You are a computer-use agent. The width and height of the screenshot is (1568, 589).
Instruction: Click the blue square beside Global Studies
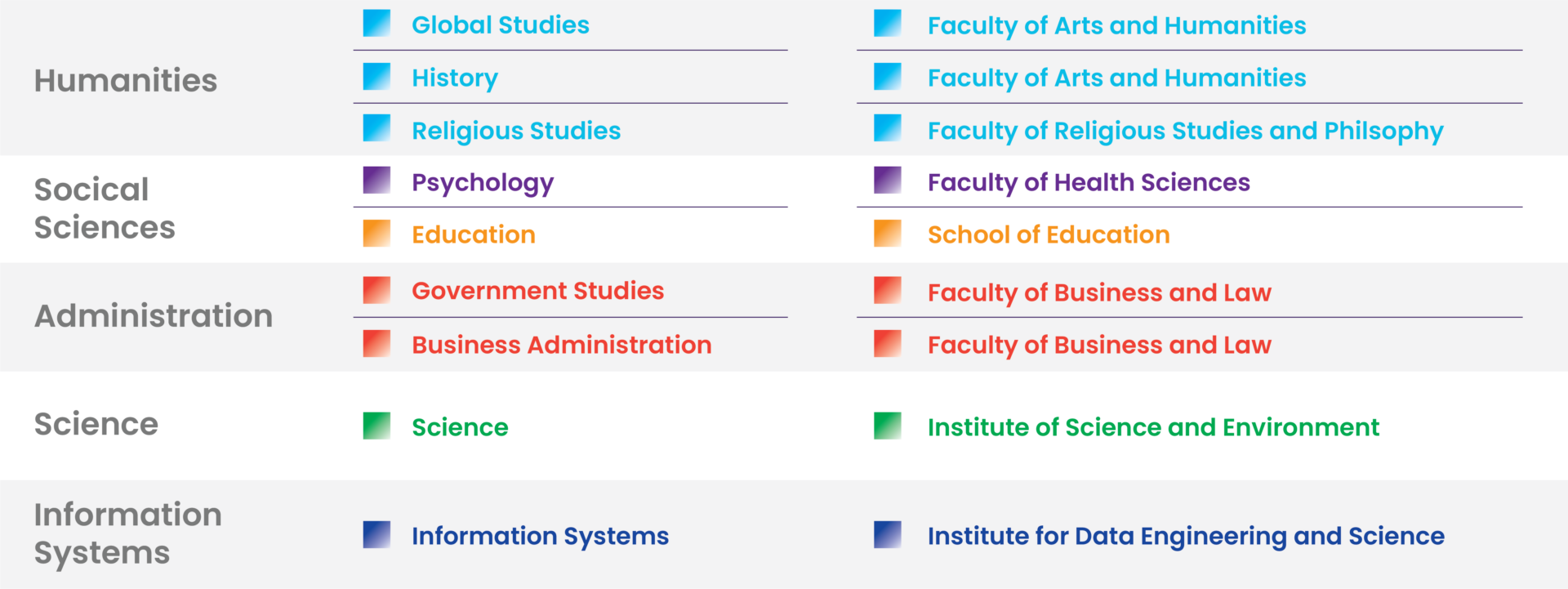coord(376,23)
